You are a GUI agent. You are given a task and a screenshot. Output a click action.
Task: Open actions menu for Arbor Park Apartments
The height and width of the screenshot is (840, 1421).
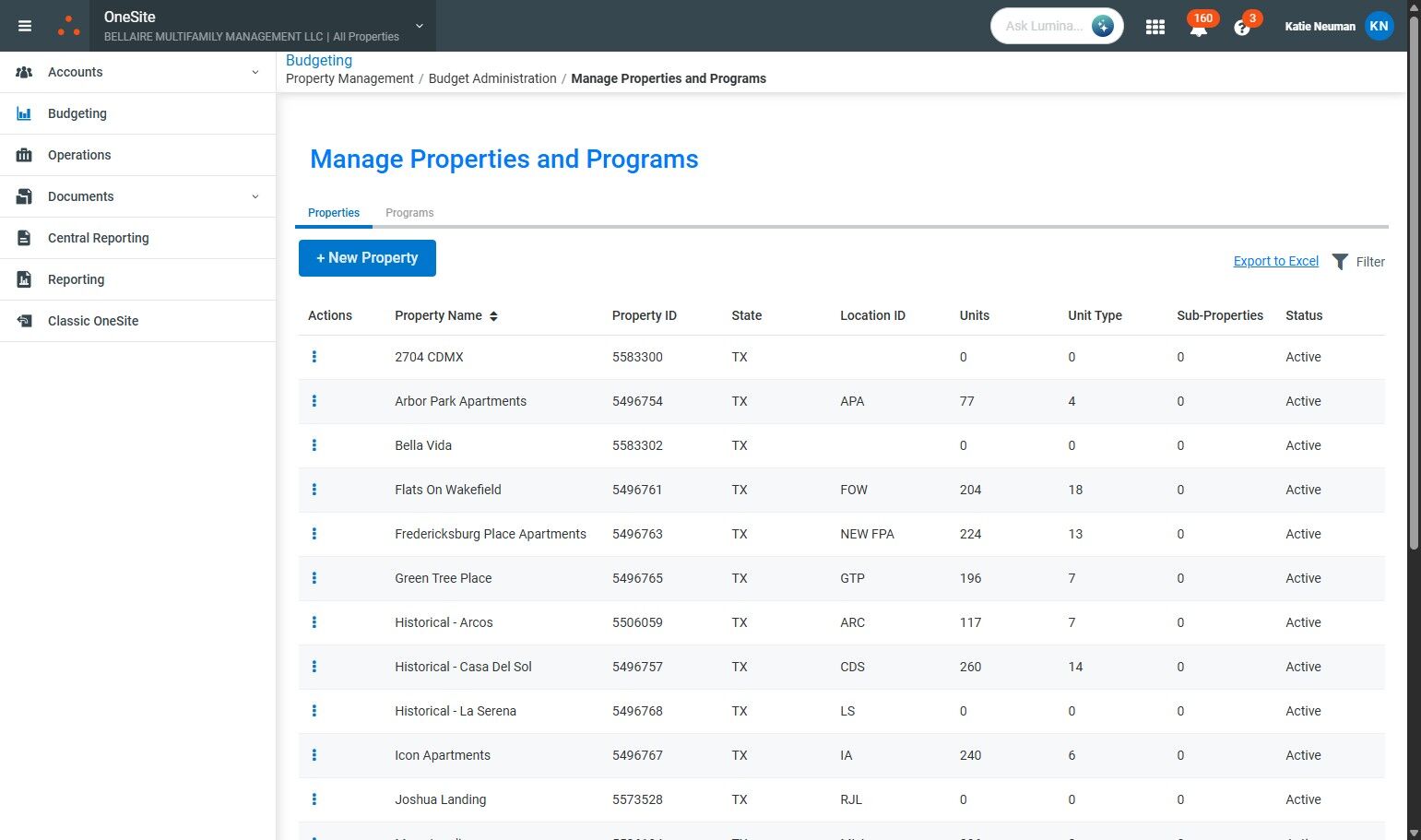tap(314, 401)
